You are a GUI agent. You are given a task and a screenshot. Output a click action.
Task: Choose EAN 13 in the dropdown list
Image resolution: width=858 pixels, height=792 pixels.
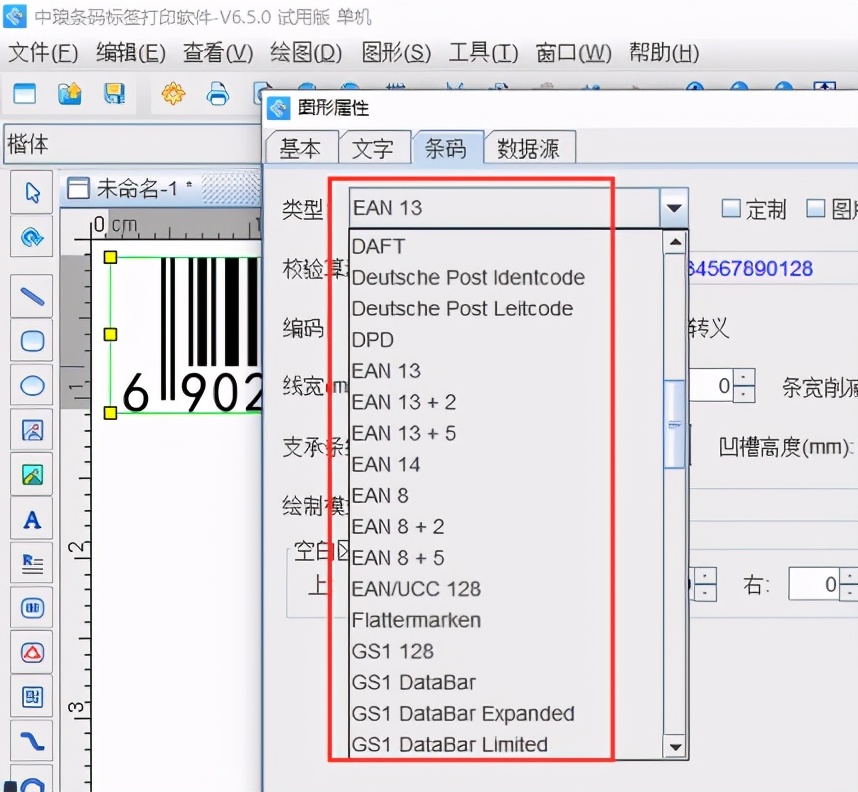506,371
